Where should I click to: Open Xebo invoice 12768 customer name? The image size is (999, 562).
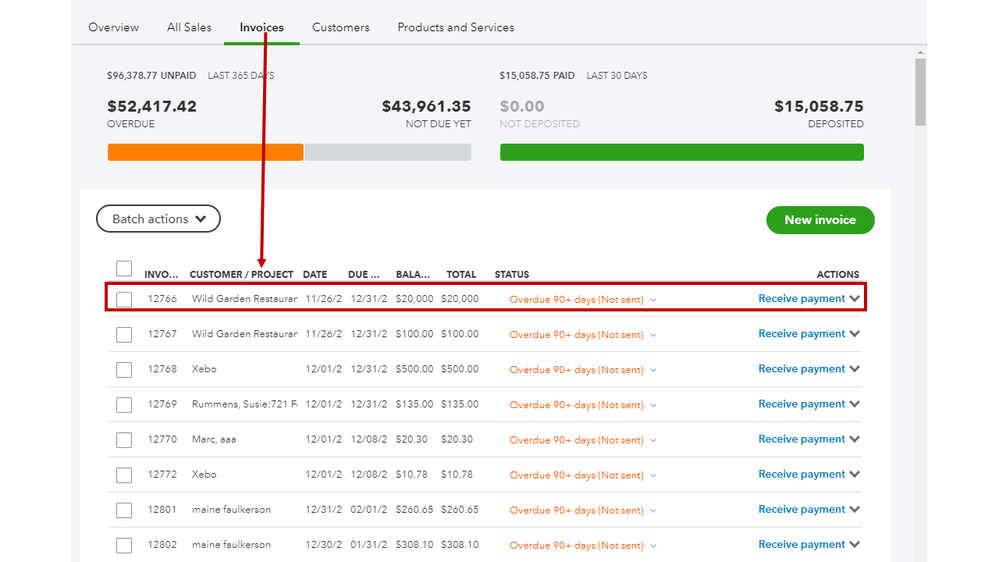(204, 369)
